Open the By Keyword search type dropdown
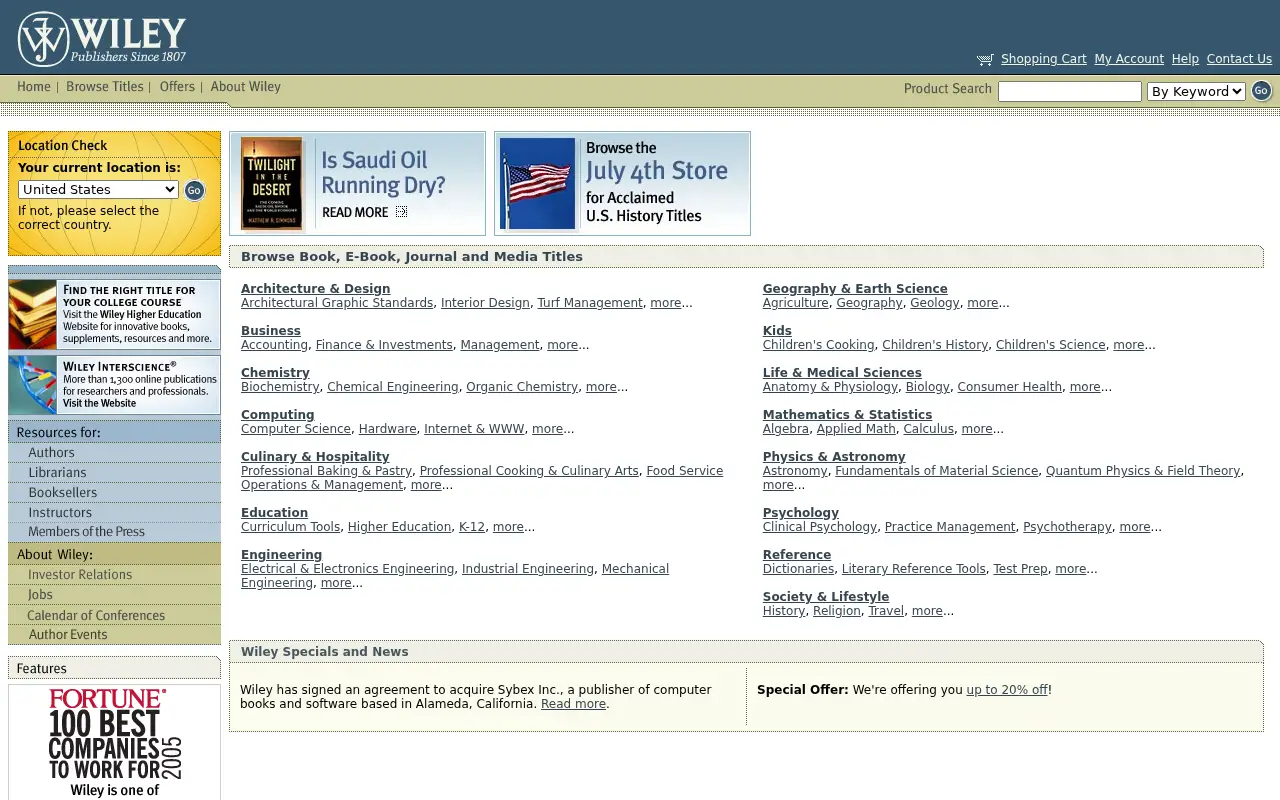 pos(1196,92)
